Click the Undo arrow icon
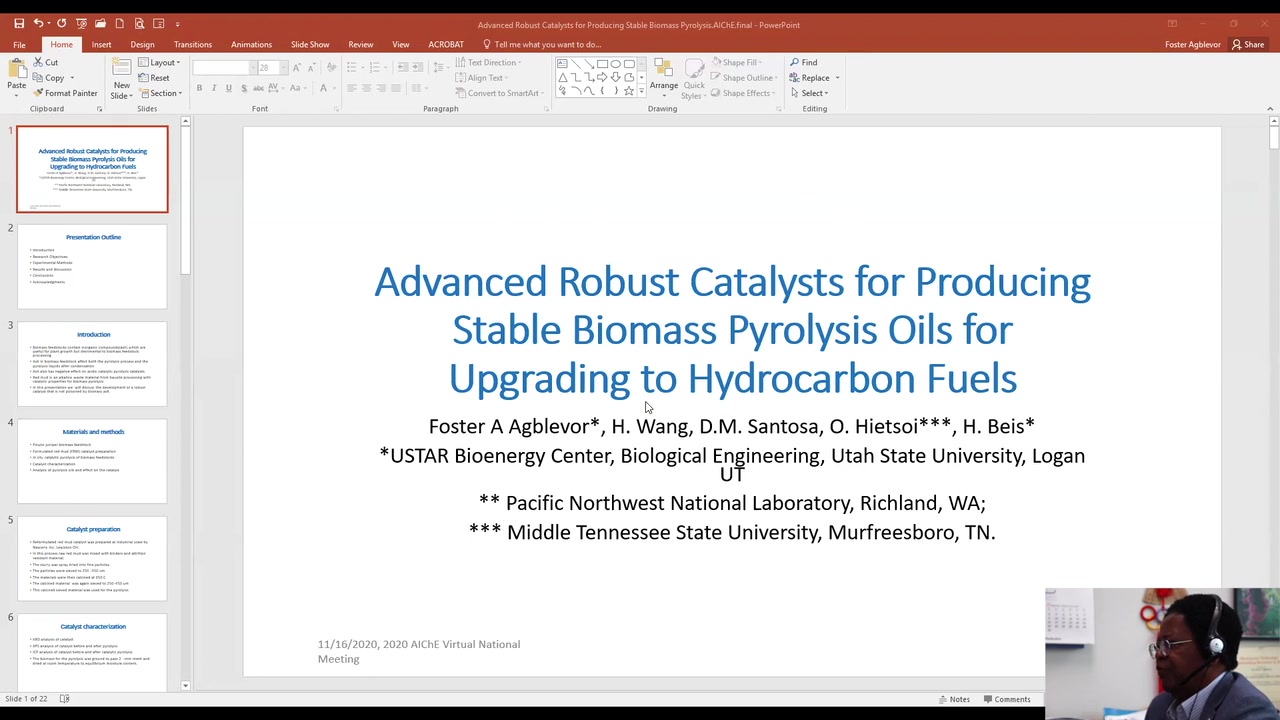1280x720 pixels. [39, 23]
